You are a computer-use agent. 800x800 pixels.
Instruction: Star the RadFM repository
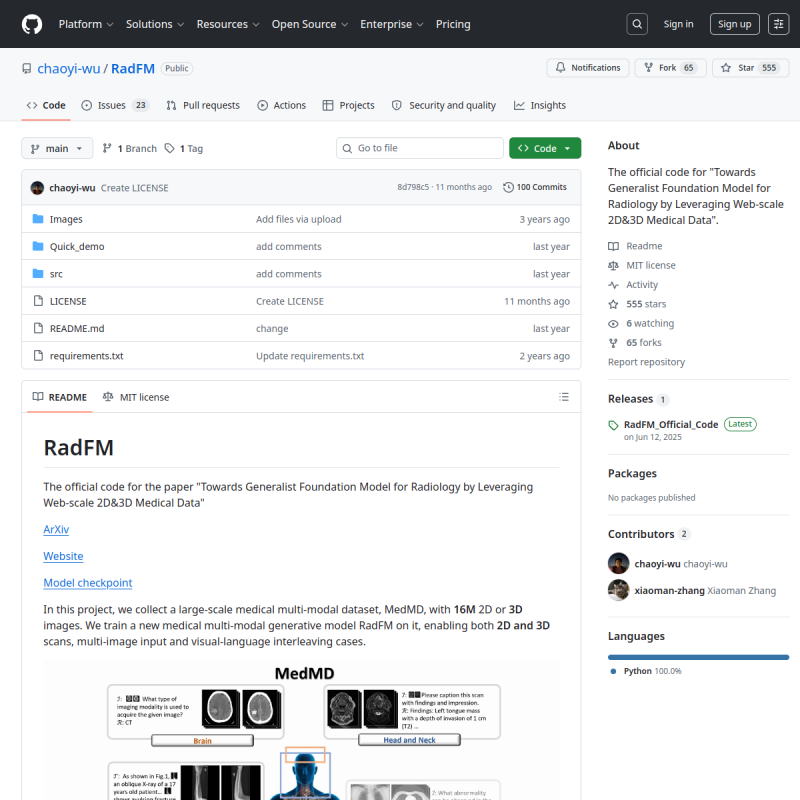(x=751, y=68)
